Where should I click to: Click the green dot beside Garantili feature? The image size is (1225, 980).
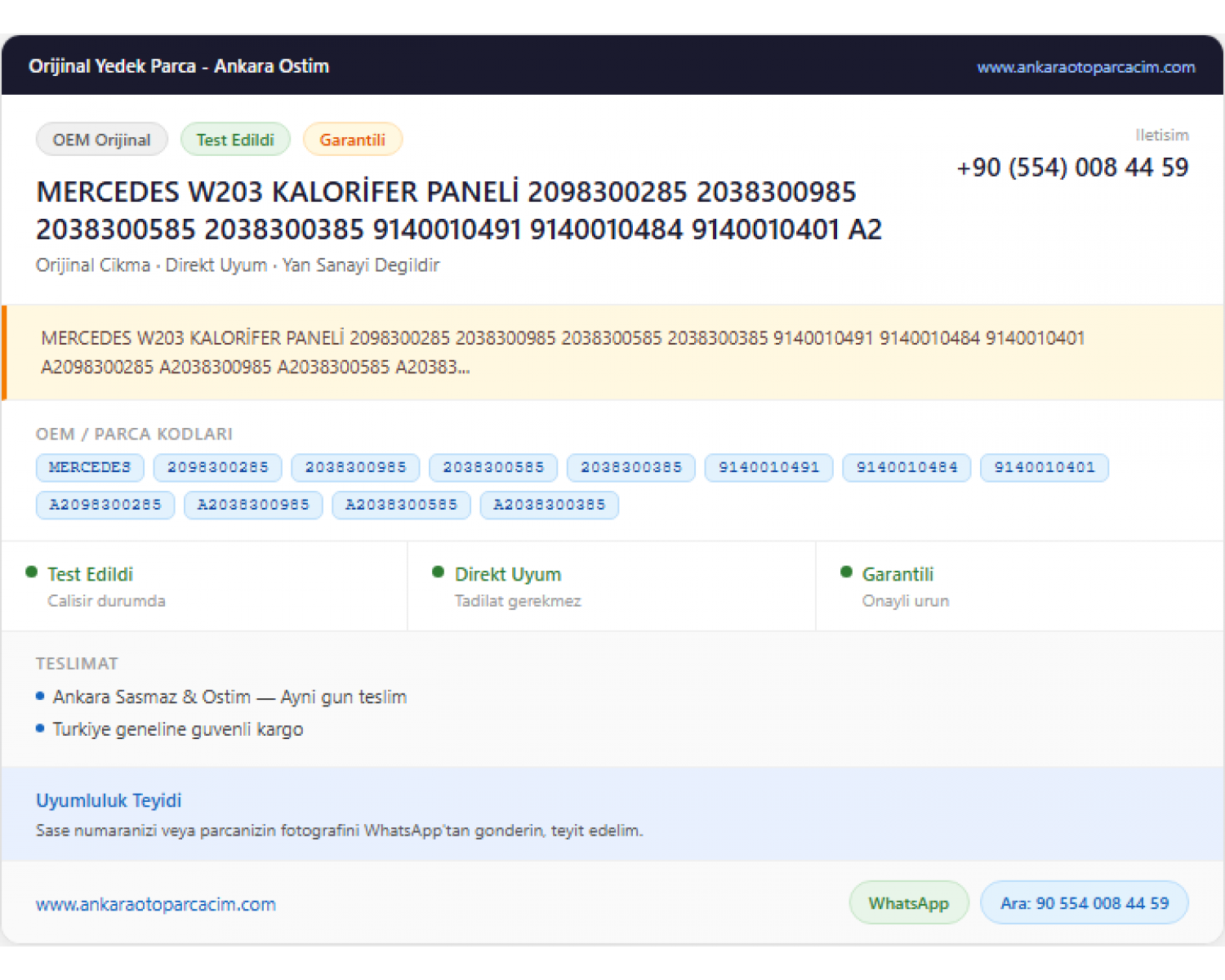[846, 572]
